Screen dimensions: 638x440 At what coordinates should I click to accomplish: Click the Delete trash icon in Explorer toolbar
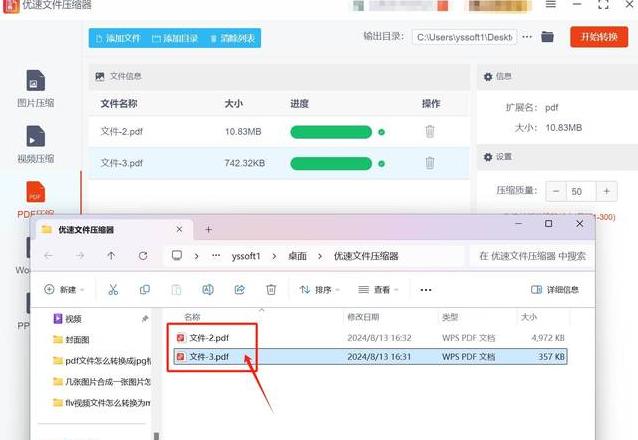pos(271,290)
